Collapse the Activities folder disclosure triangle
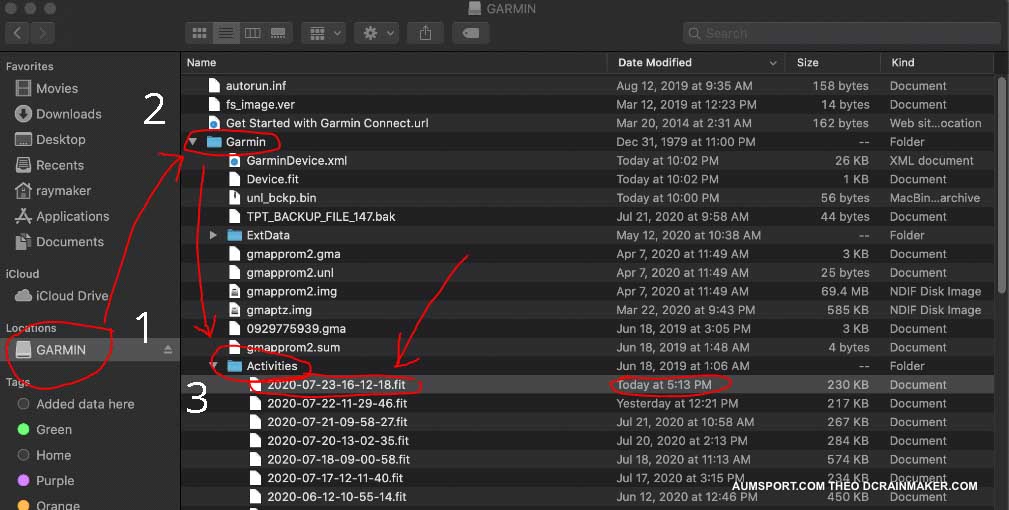This screenshot has height=510, width=1009. tap(213, 366)
